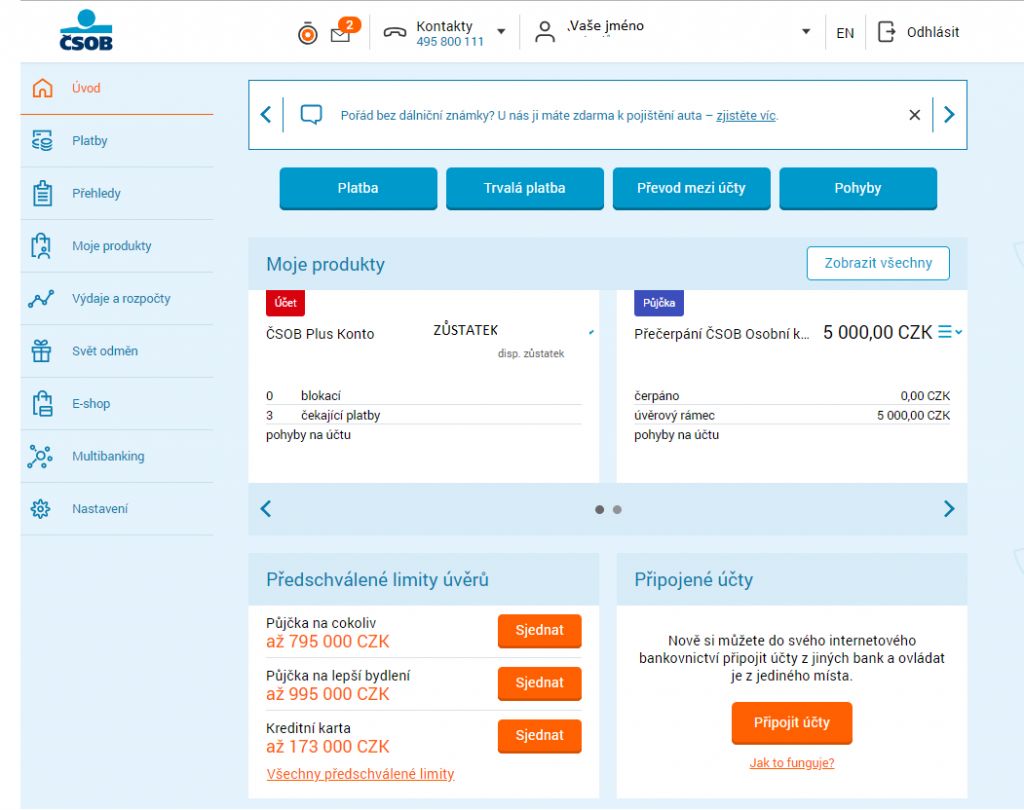
Task: Click the red Účet tag
Action: 285,302
